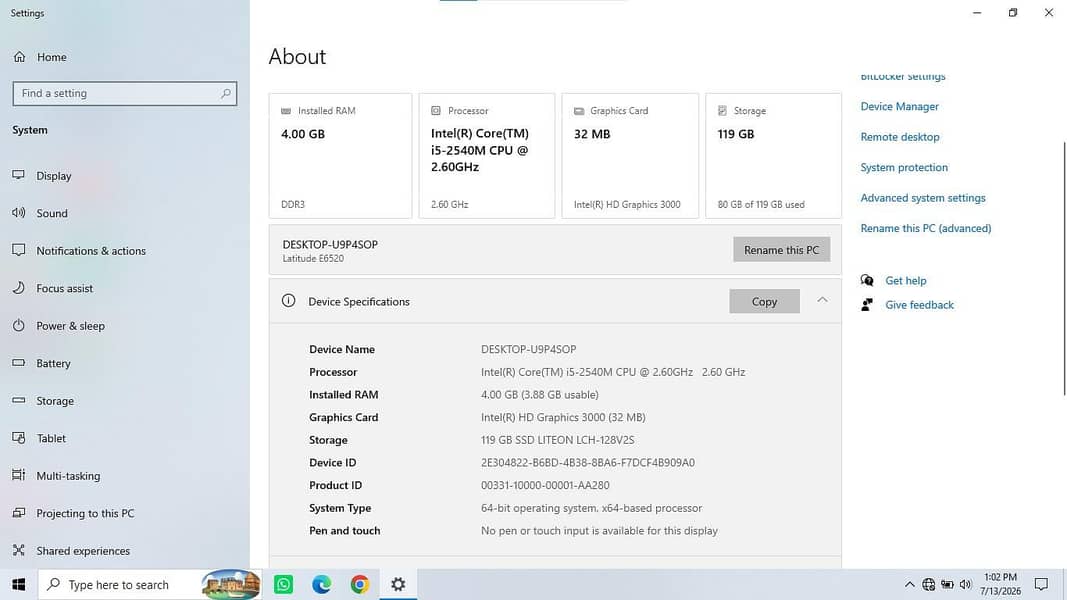Copy the device specifications

[764, 301]
